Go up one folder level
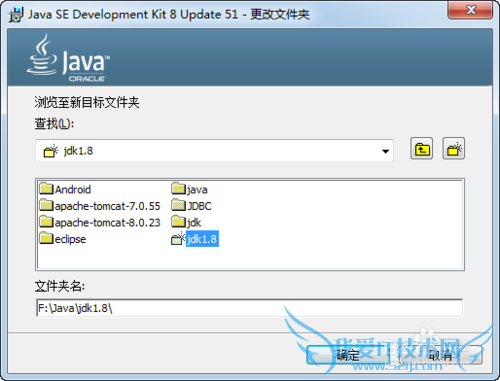Image resolution: width=500 pixels, height=381 pixels. point(422,149)
